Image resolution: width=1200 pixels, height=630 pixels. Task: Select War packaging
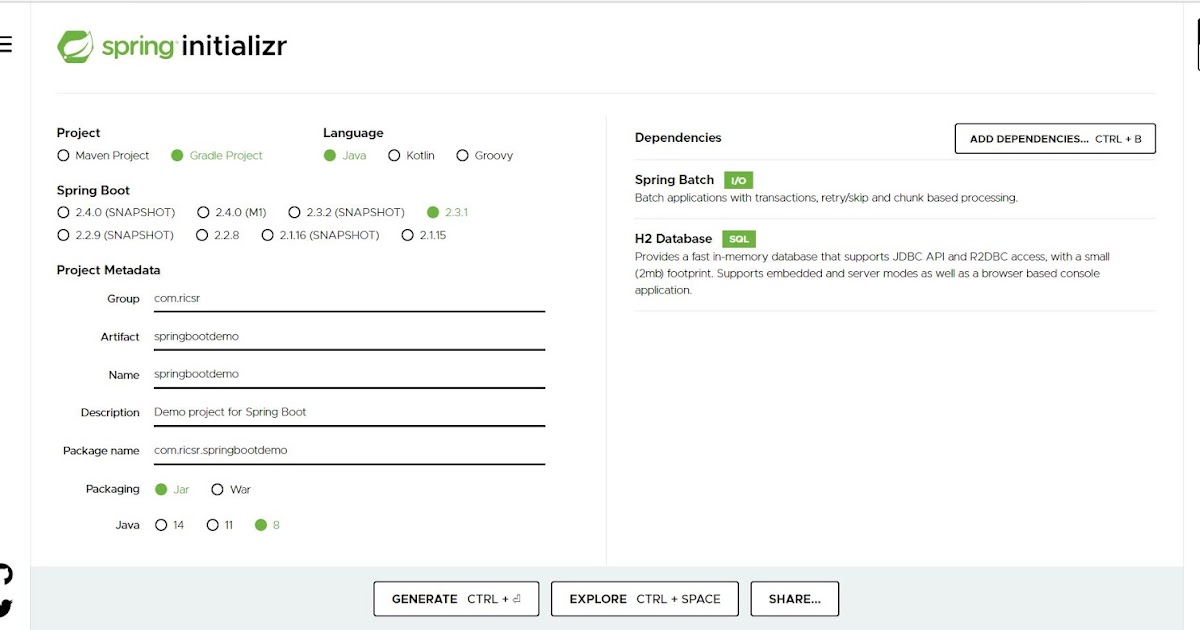[218, 489]
